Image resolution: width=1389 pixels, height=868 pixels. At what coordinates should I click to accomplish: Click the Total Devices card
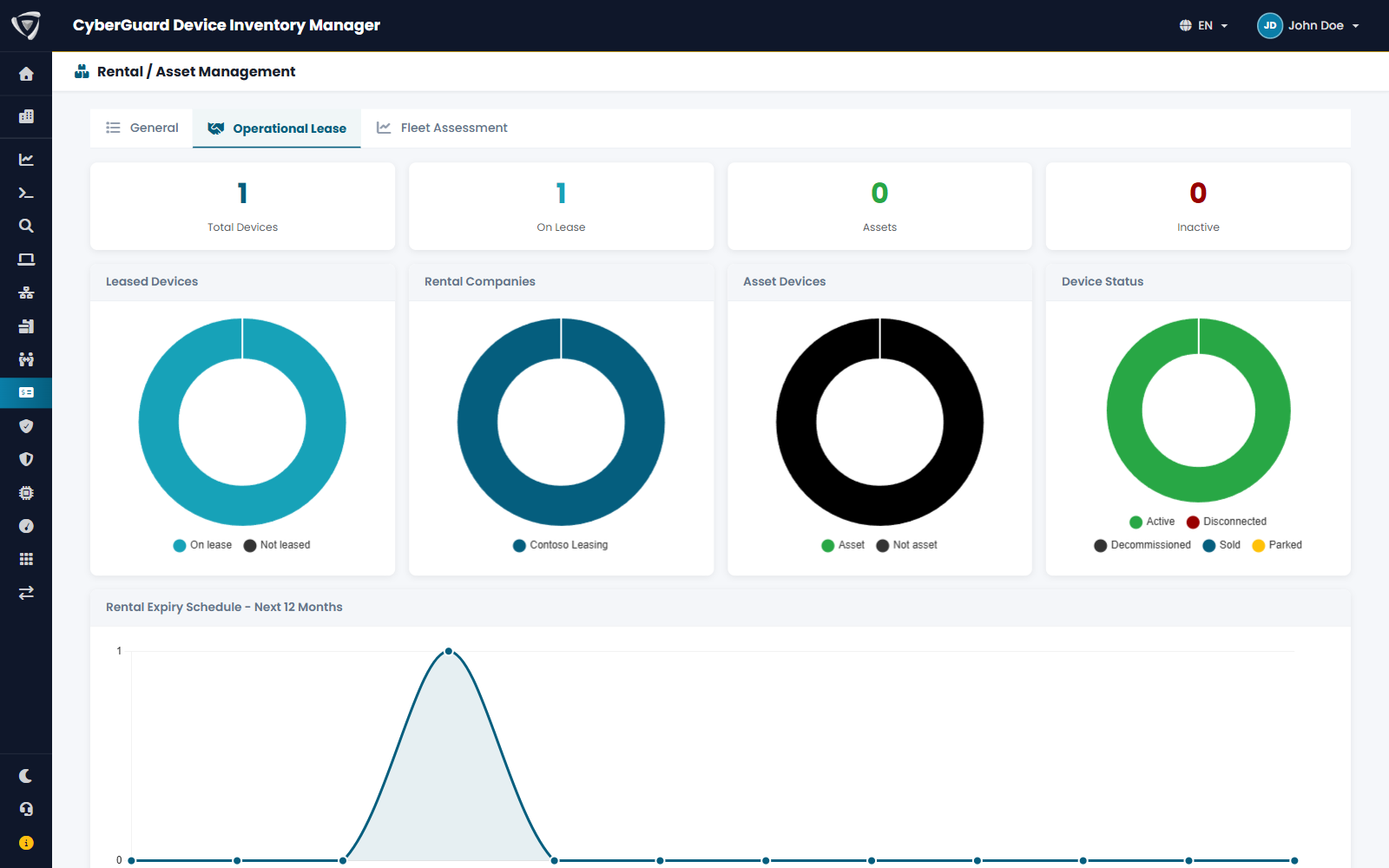click(242, 207)
